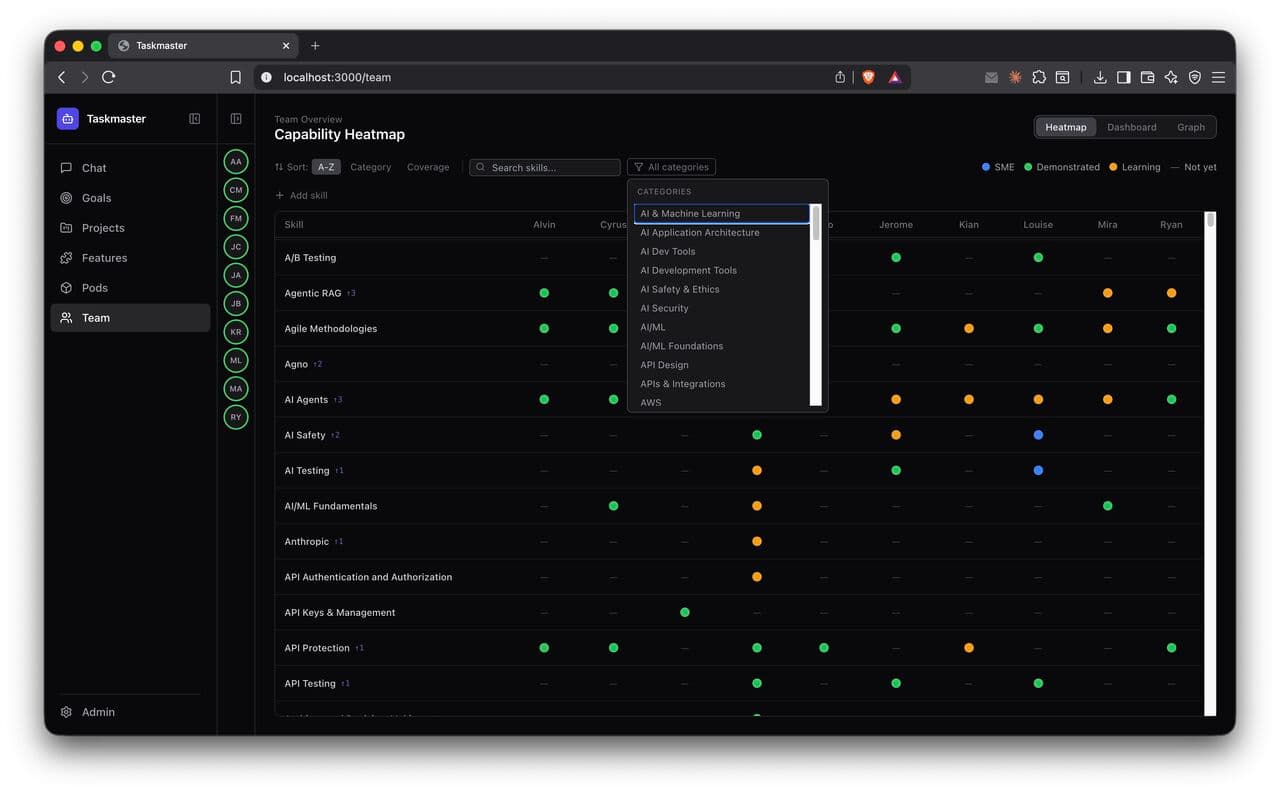Click inside the Search skills field
This screenshot has width=1280, height=794.
544,167
